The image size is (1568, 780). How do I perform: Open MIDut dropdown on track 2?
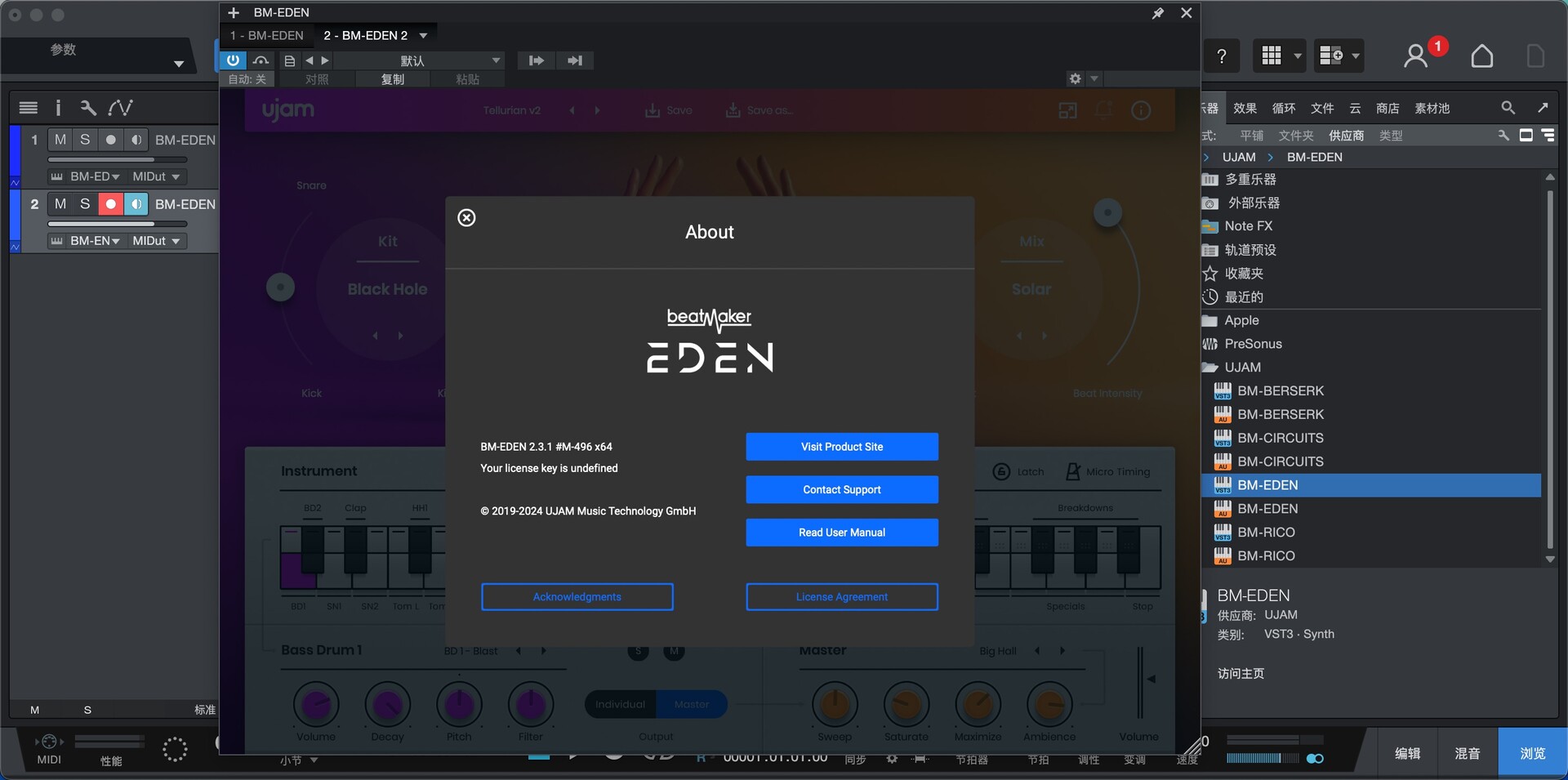tap(156, 241)
